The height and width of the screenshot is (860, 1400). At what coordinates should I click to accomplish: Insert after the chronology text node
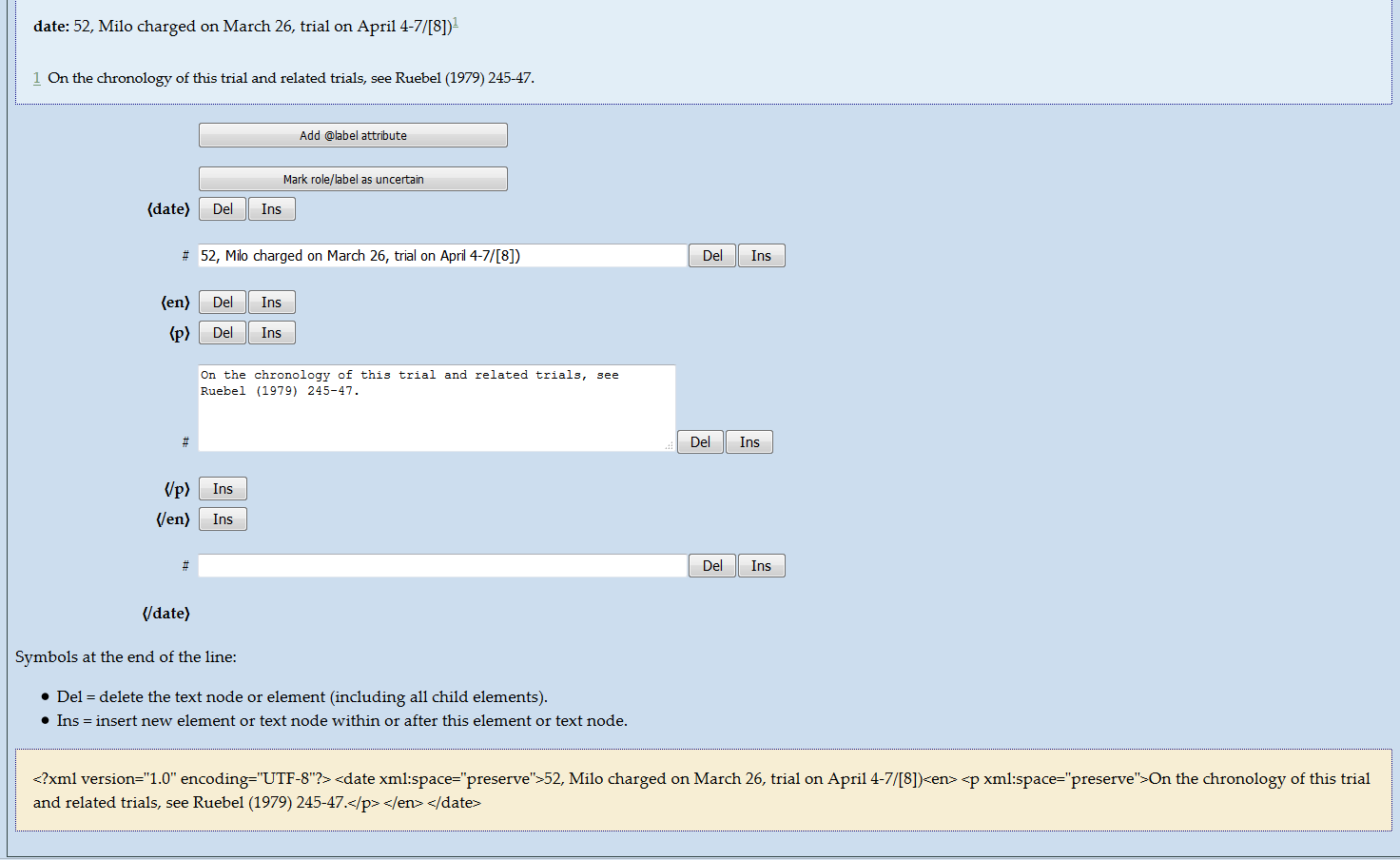pos(749,442)
